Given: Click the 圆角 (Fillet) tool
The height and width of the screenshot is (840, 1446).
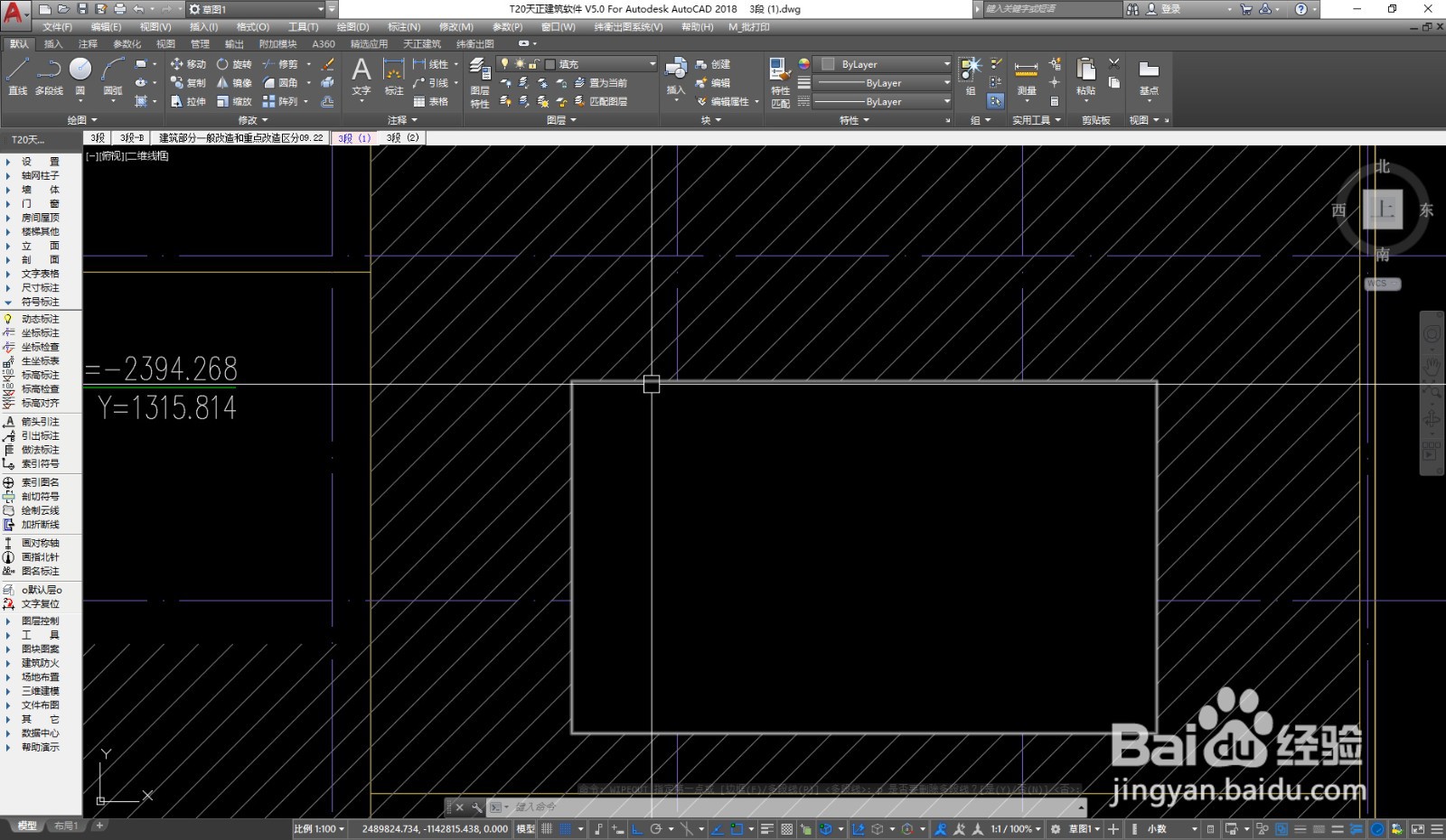Looking at the screenshot, I should (280, 83).
